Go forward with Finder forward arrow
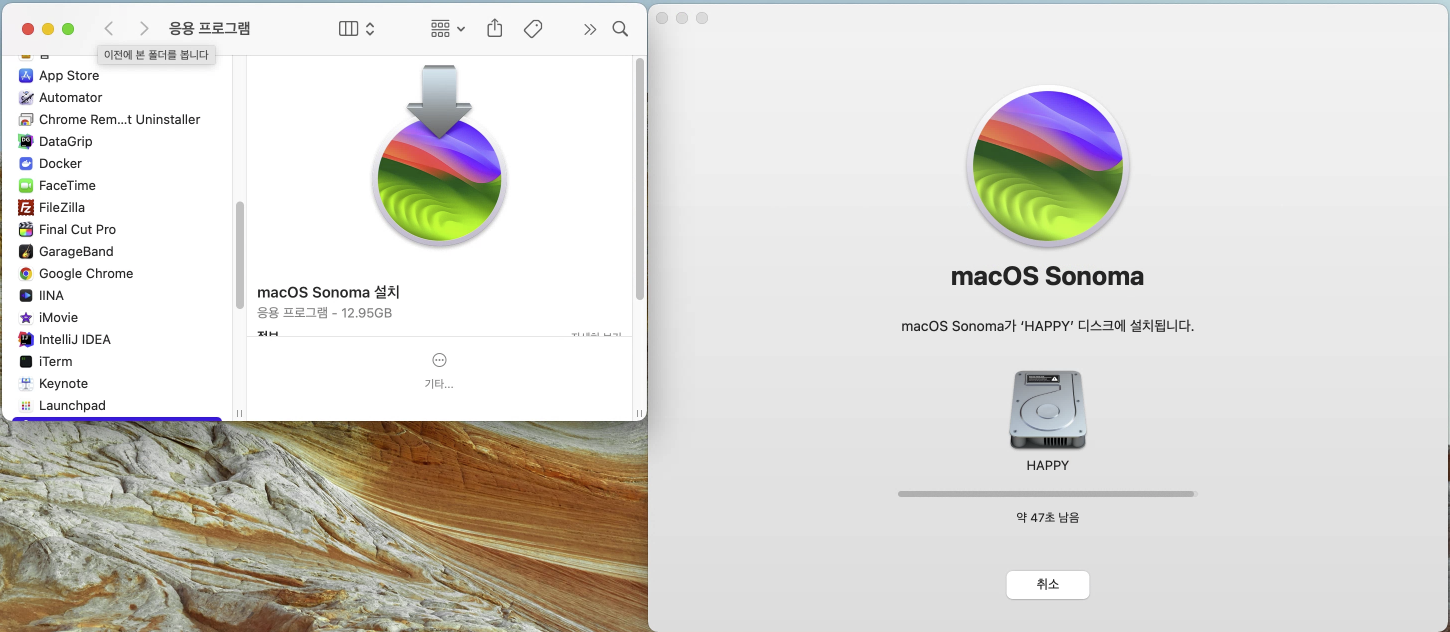This screenshot has height=632, width=1450. 144,29
